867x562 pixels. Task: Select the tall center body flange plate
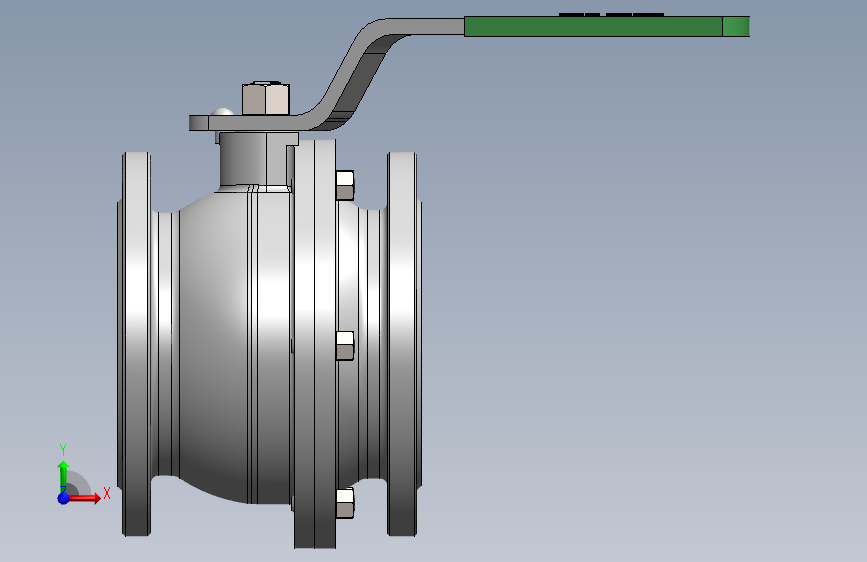point(315,344)
